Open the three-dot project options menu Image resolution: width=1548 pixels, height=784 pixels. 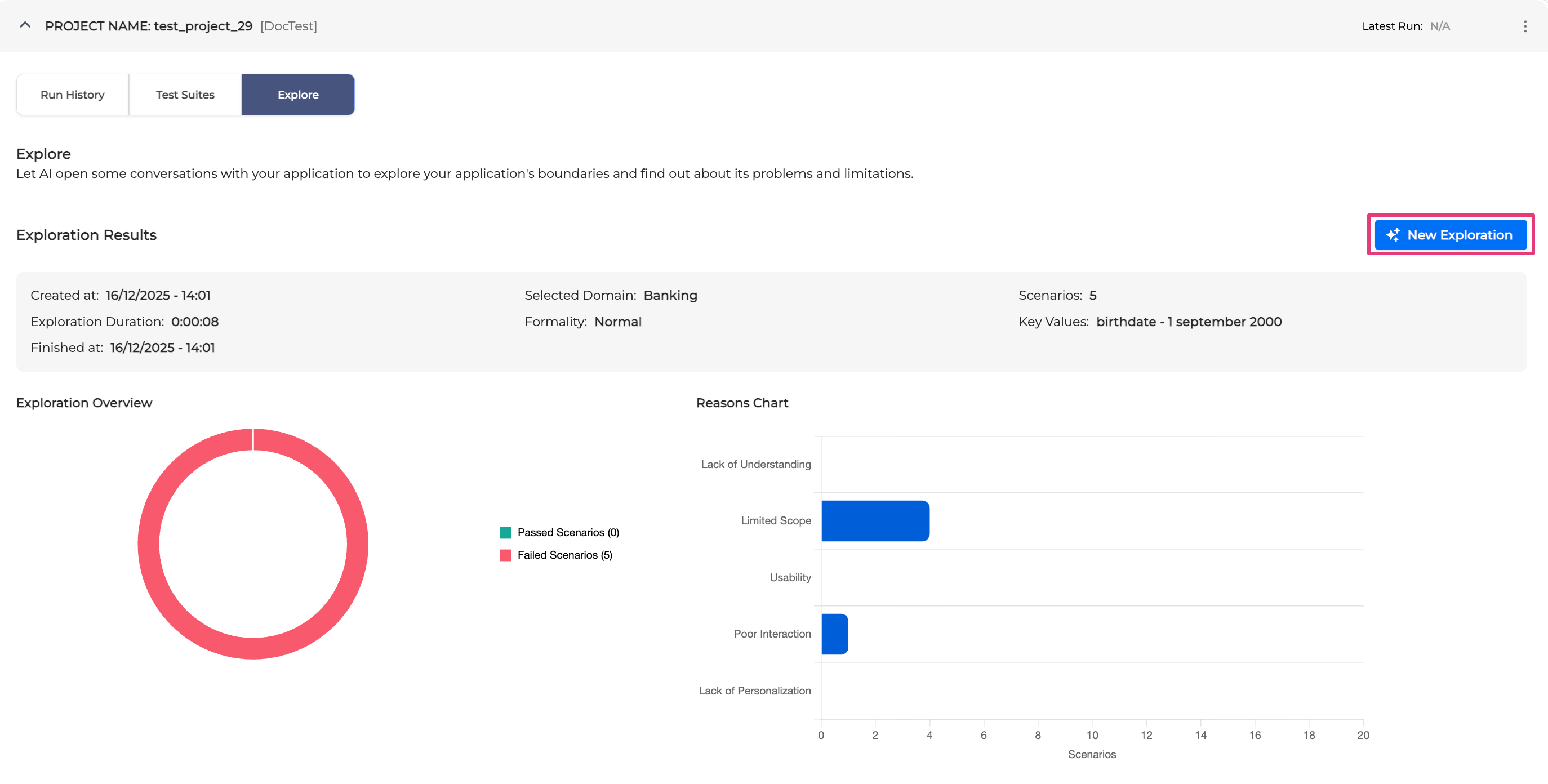click(1524, 26)
